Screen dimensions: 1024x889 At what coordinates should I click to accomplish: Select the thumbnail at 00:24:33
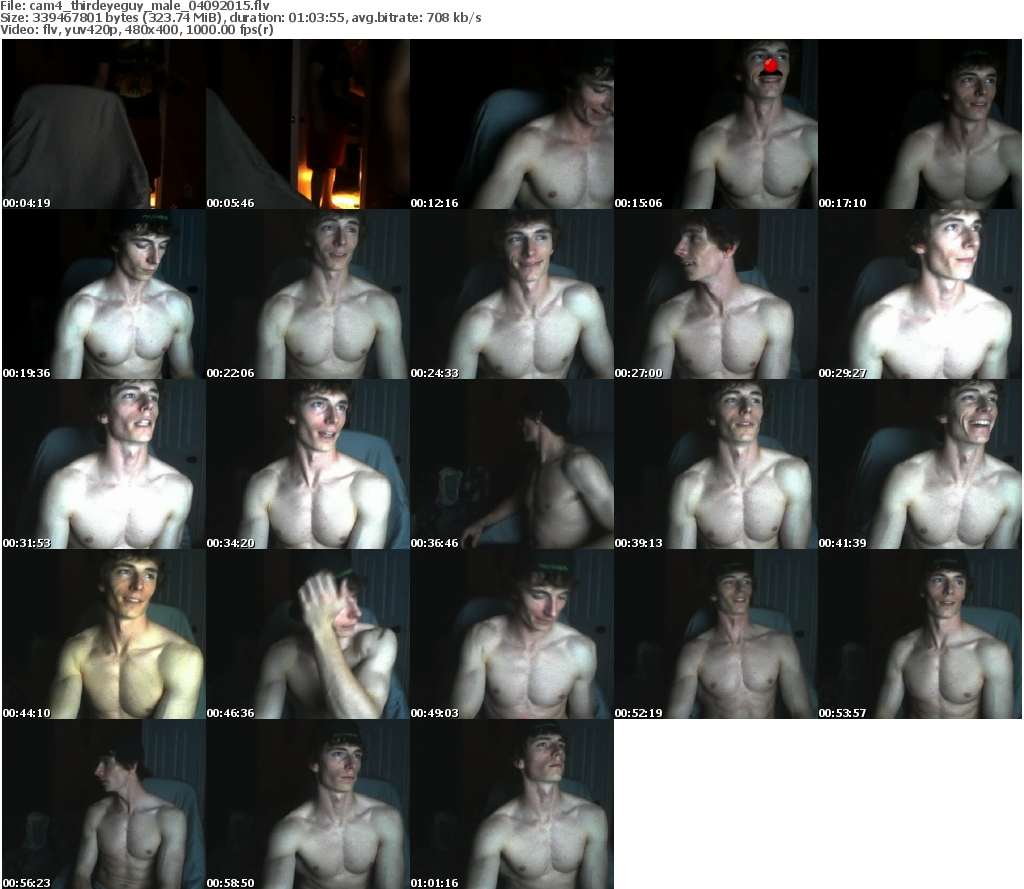coord(512,294)
